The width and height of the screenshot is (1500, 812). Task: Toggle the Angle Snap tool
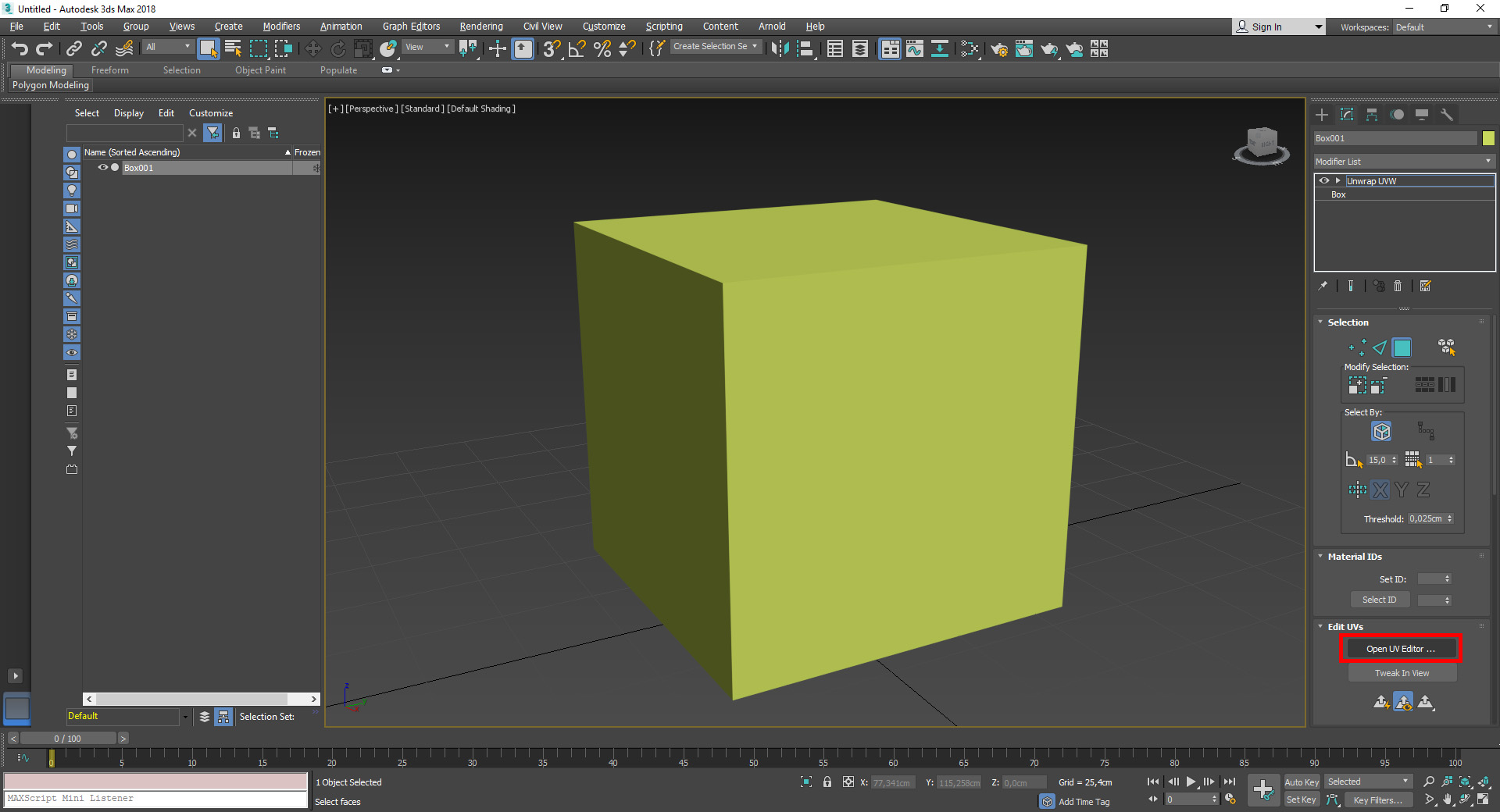pyautogui.click(x=577, y=49)
